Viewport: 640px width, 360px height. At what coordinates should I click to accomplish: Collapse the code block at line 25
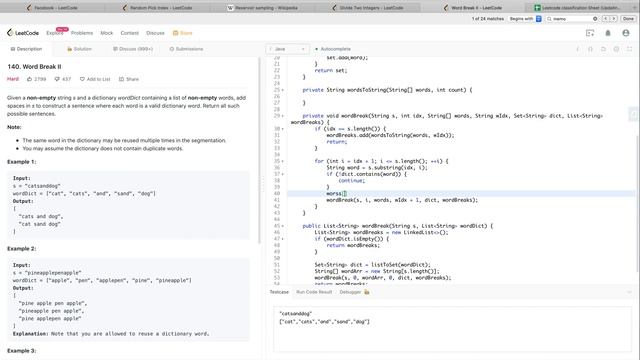coord(282,90)
